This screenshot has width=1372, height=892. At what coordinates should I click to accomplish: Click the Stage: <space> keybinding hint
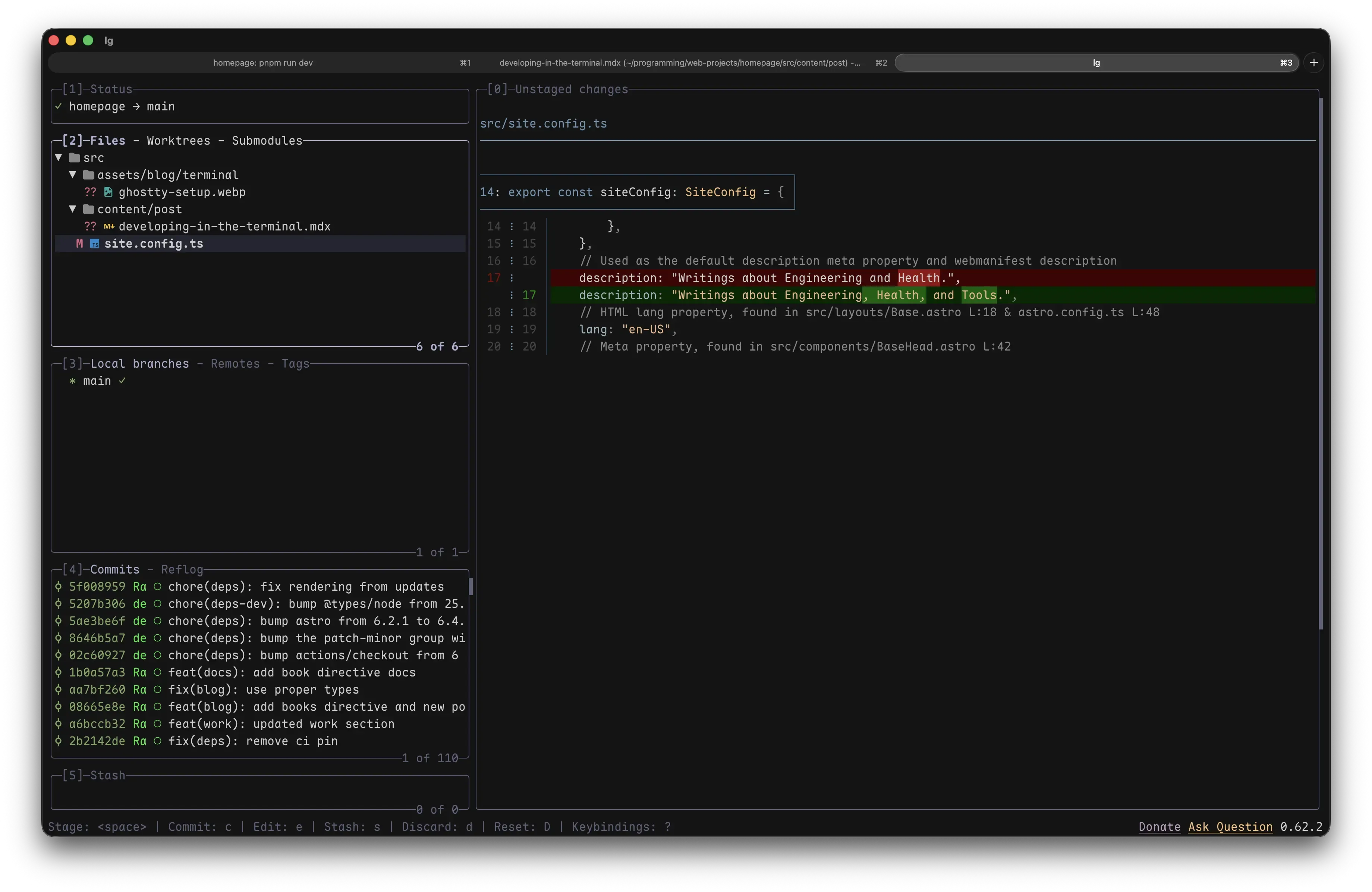97,827
